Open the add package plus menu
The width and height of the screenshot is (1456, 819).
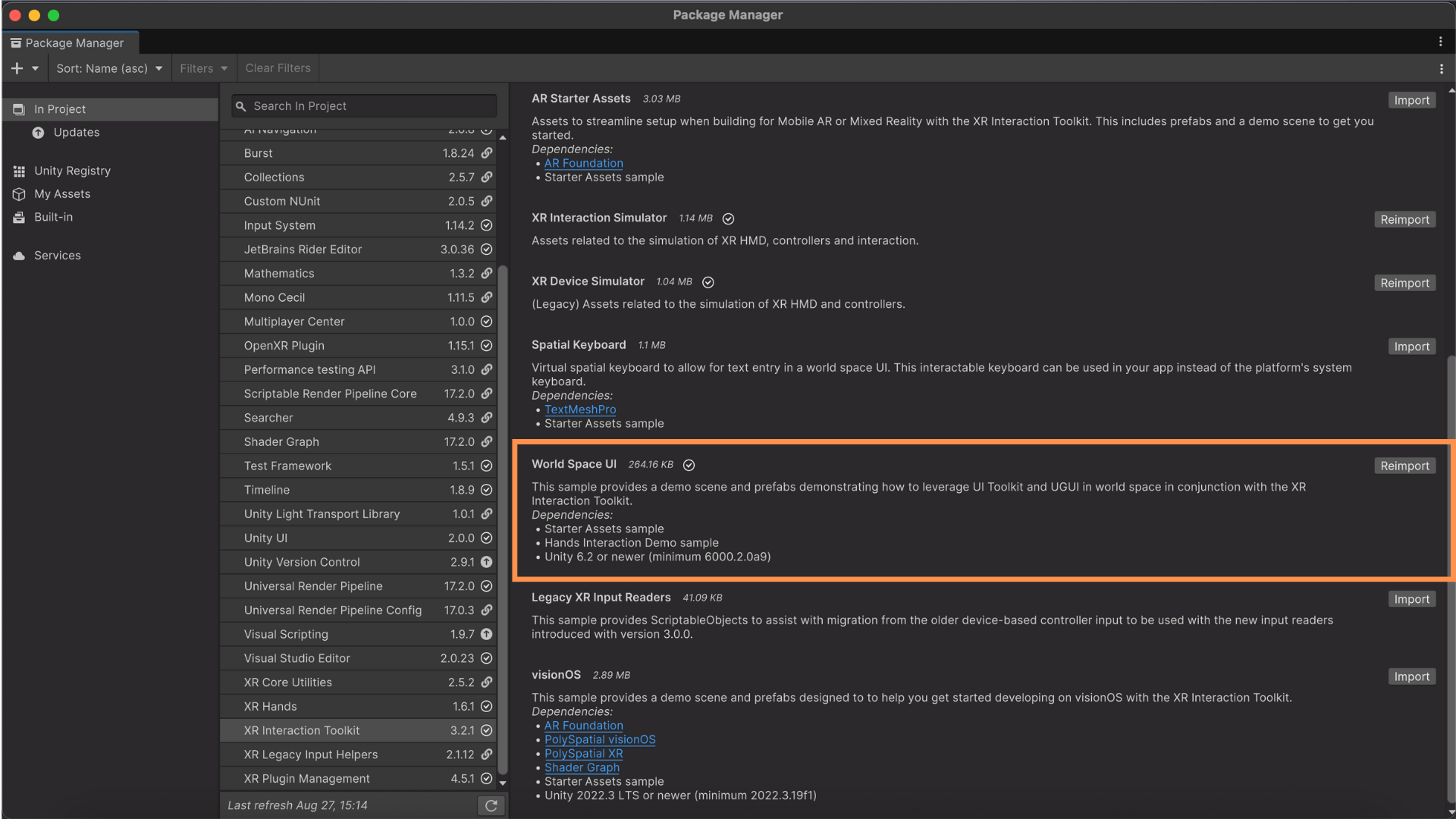coord(24,68)
